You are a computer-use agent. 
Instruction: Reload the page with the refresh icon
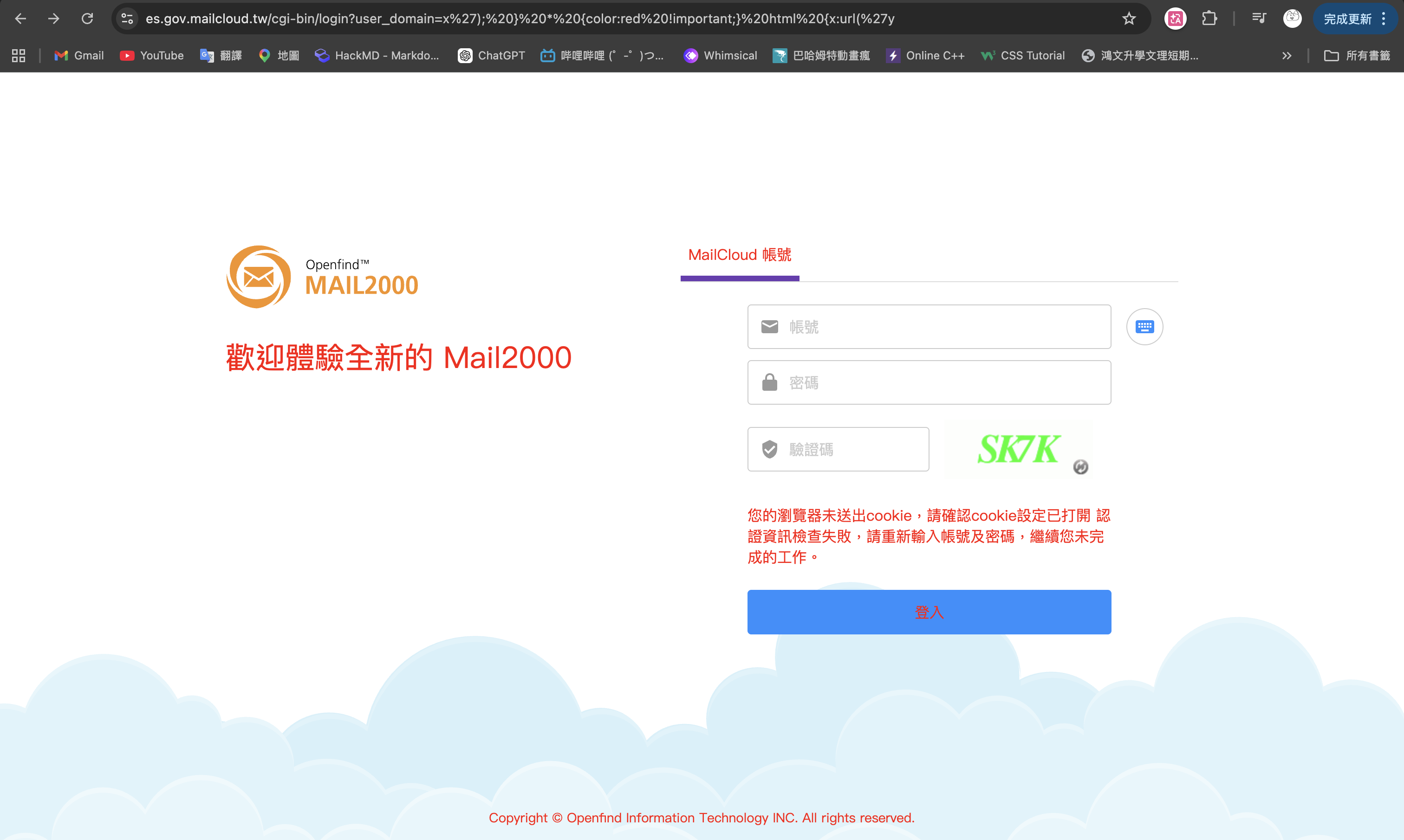(87, 19)
